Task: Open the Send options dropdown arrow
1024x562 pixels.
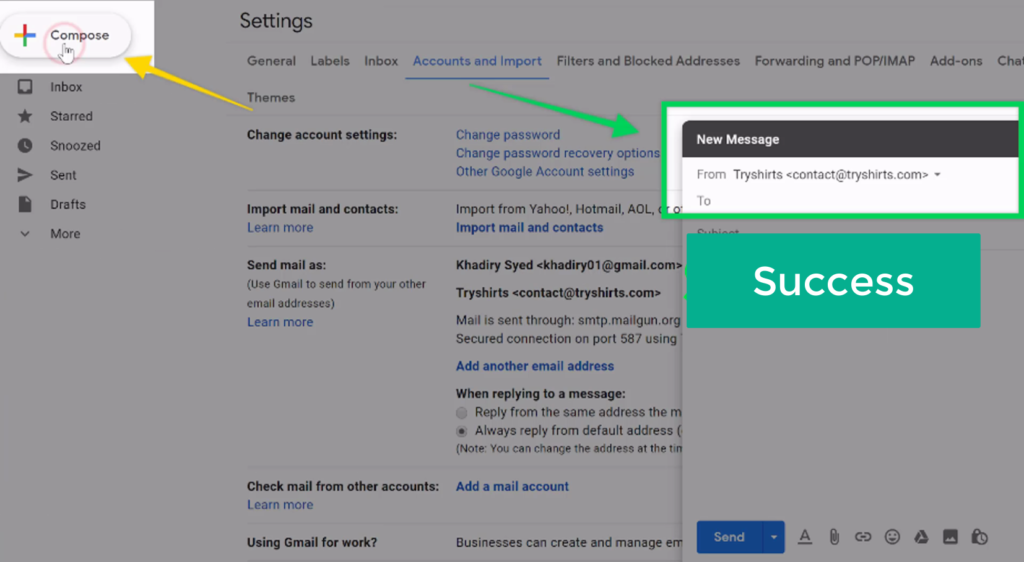Action: click(773, 537)
